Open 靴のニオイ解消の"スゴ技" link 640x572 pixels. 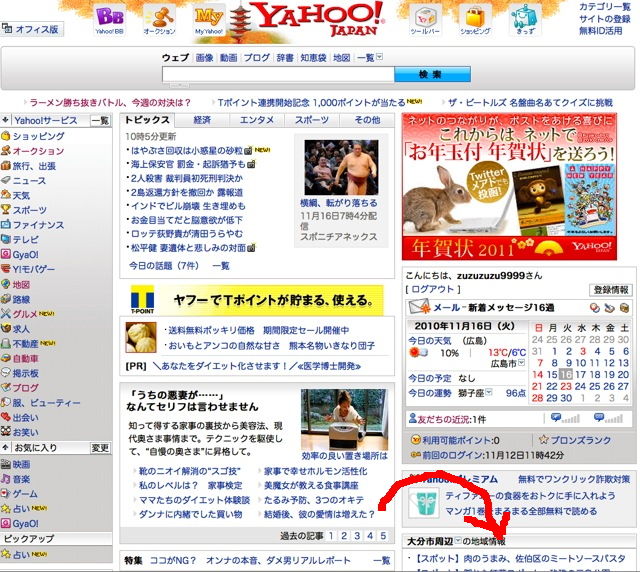point(190,471)
